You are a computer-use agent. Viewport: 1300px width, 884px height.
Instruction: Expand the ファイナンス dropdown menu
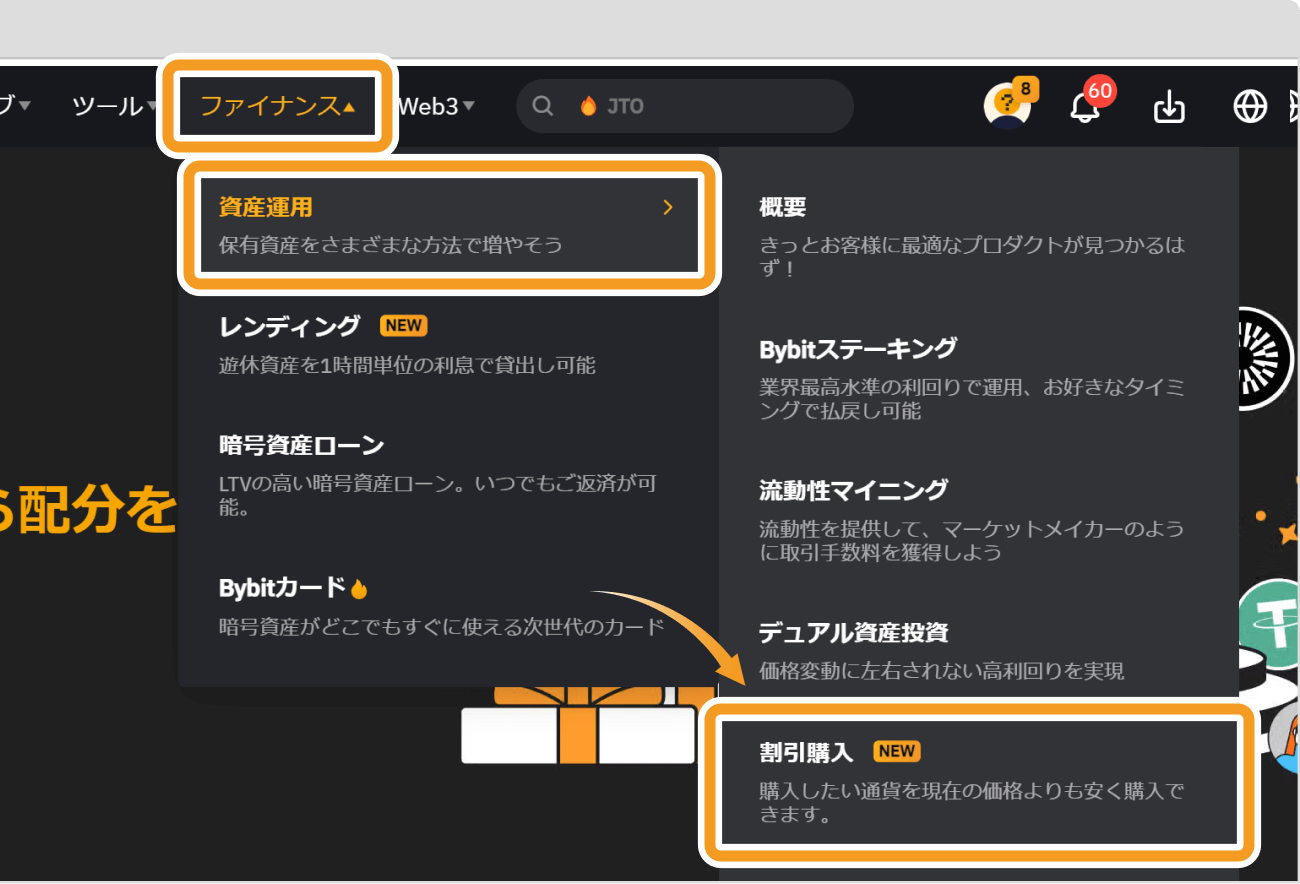click(277, 106)
